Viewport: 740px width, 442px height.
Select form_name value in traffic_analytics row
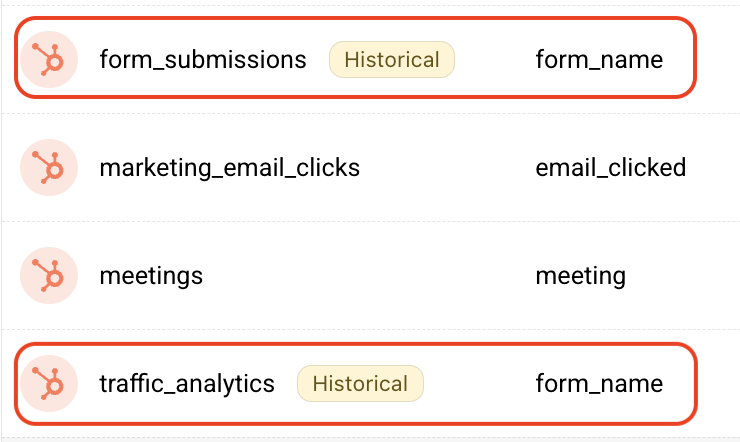[x=599, y=384]
